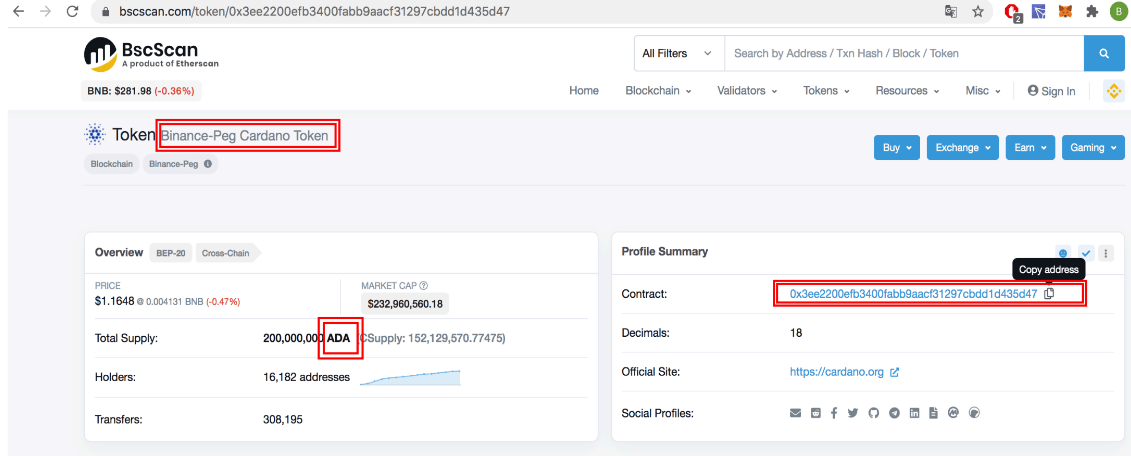Click the blue checkmark verified icon
Viewport: 1131px width, 456px height.
coord(1086,253)
